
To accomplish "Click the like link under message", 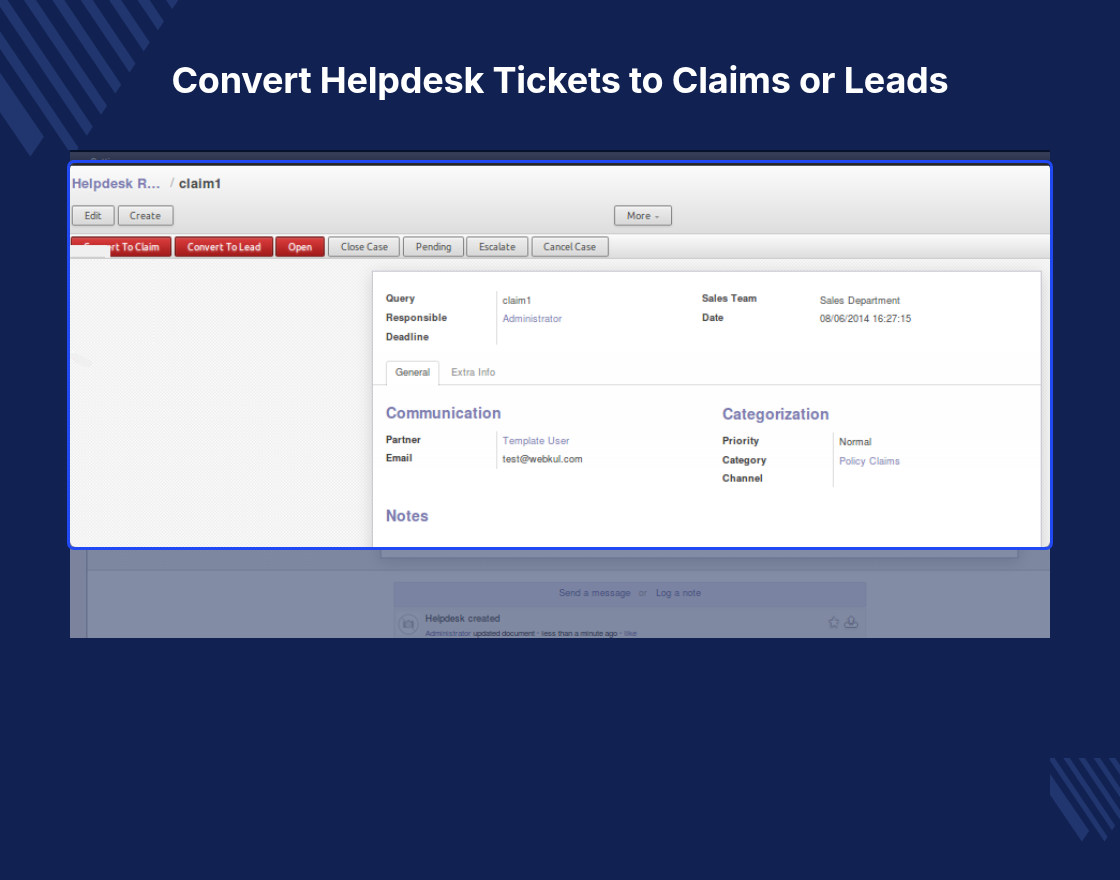I will point(630,634).
